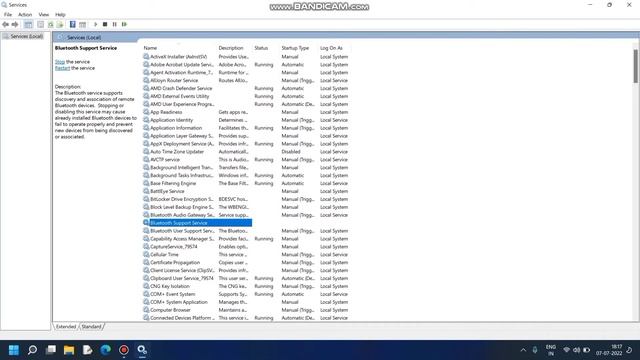
Task: Select the AVCTP service row
Action: pyautogui.click(x=246, y=160)
